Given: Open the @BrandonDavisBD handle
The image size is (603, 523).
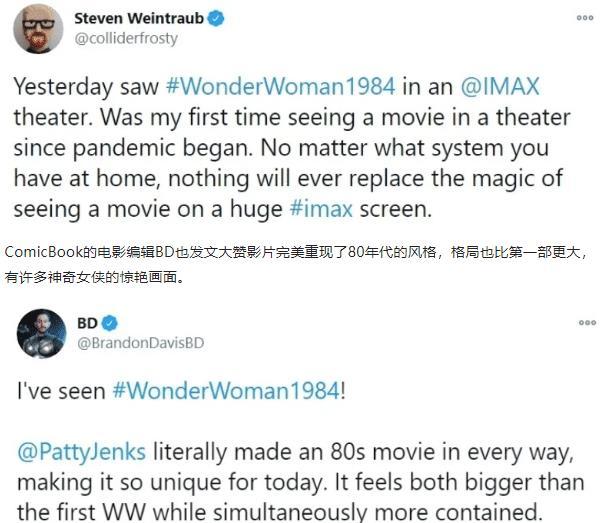Looking at the screenshot, I should [141, 343].
